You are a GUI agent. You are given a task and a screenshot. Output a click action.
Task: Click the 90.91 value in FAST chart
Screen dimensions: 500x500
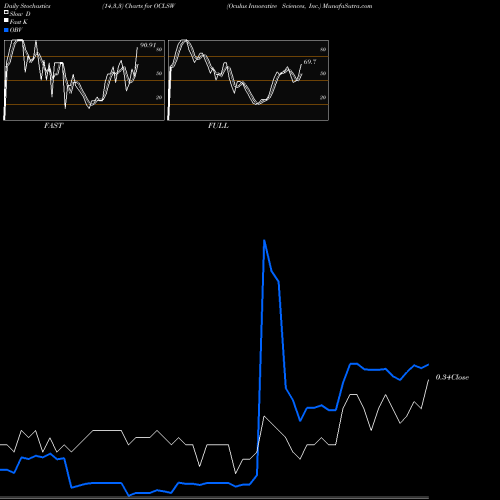tap(148, 45)
